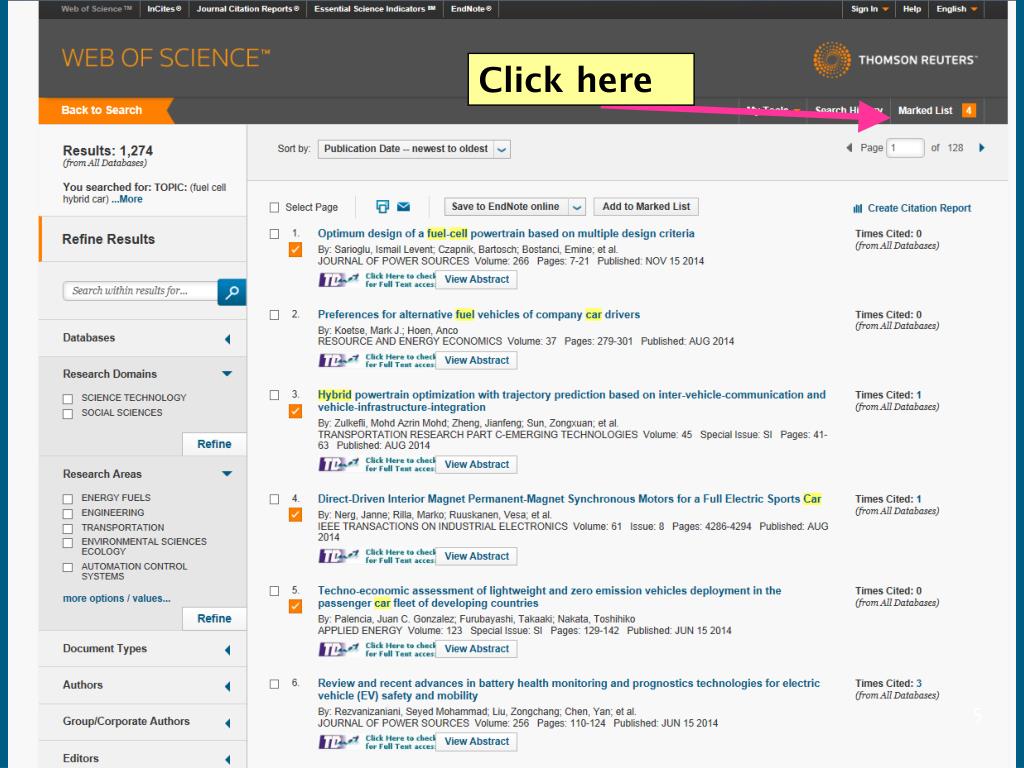This screenshot has width=1024, height=768.
Task: Expand Group/Corporate Authors section
Action: coord(227,723)
